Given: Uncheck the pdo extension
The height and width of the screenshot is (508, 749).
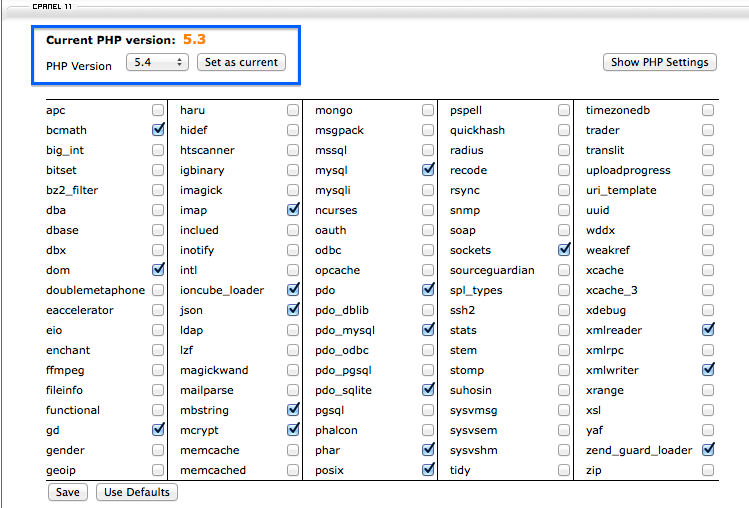Looking at the screenshot, I should point(428,290).
